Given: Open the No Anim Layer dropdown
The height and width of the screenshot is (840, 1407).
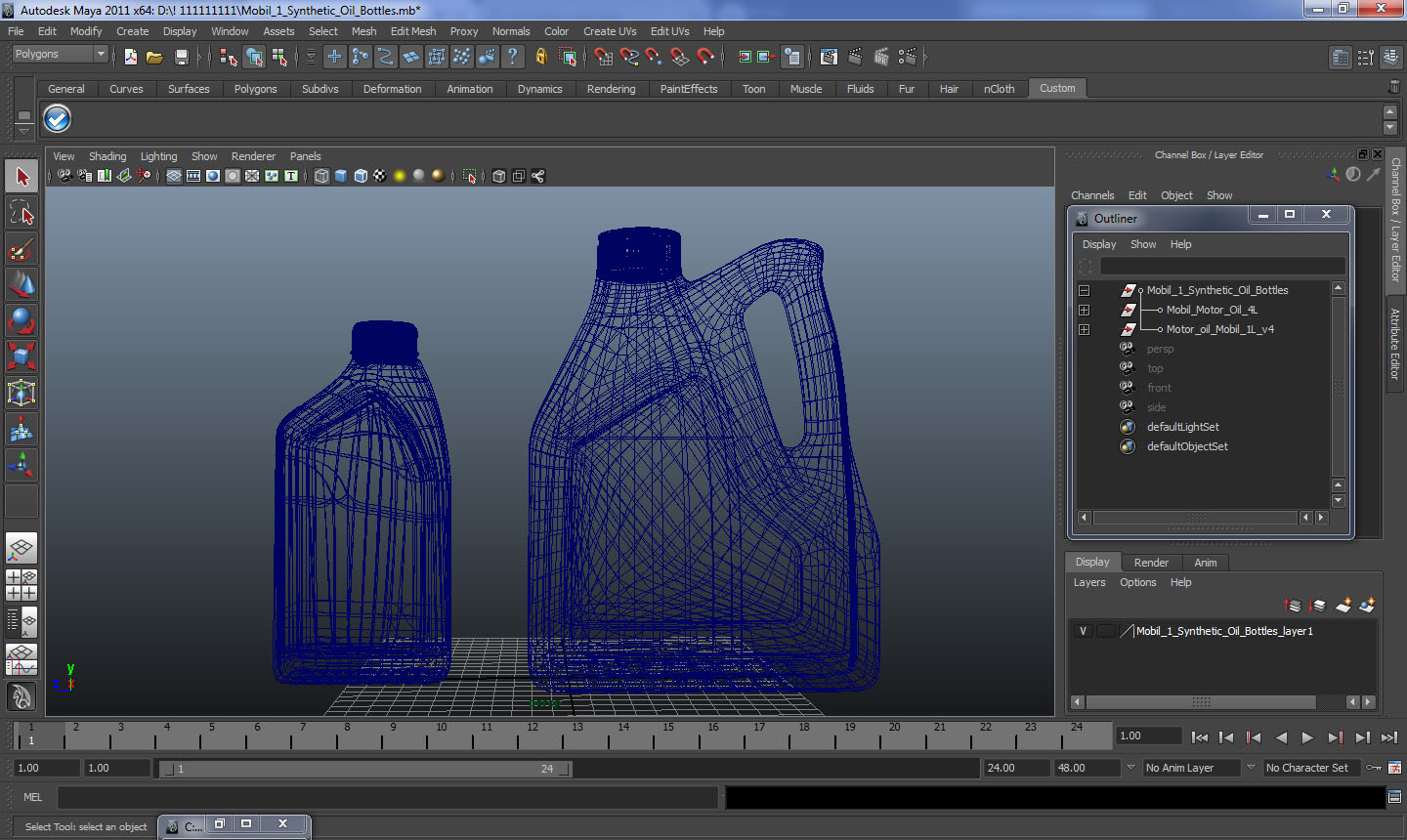Looking at the screenshot, I should pos(1192,768).
